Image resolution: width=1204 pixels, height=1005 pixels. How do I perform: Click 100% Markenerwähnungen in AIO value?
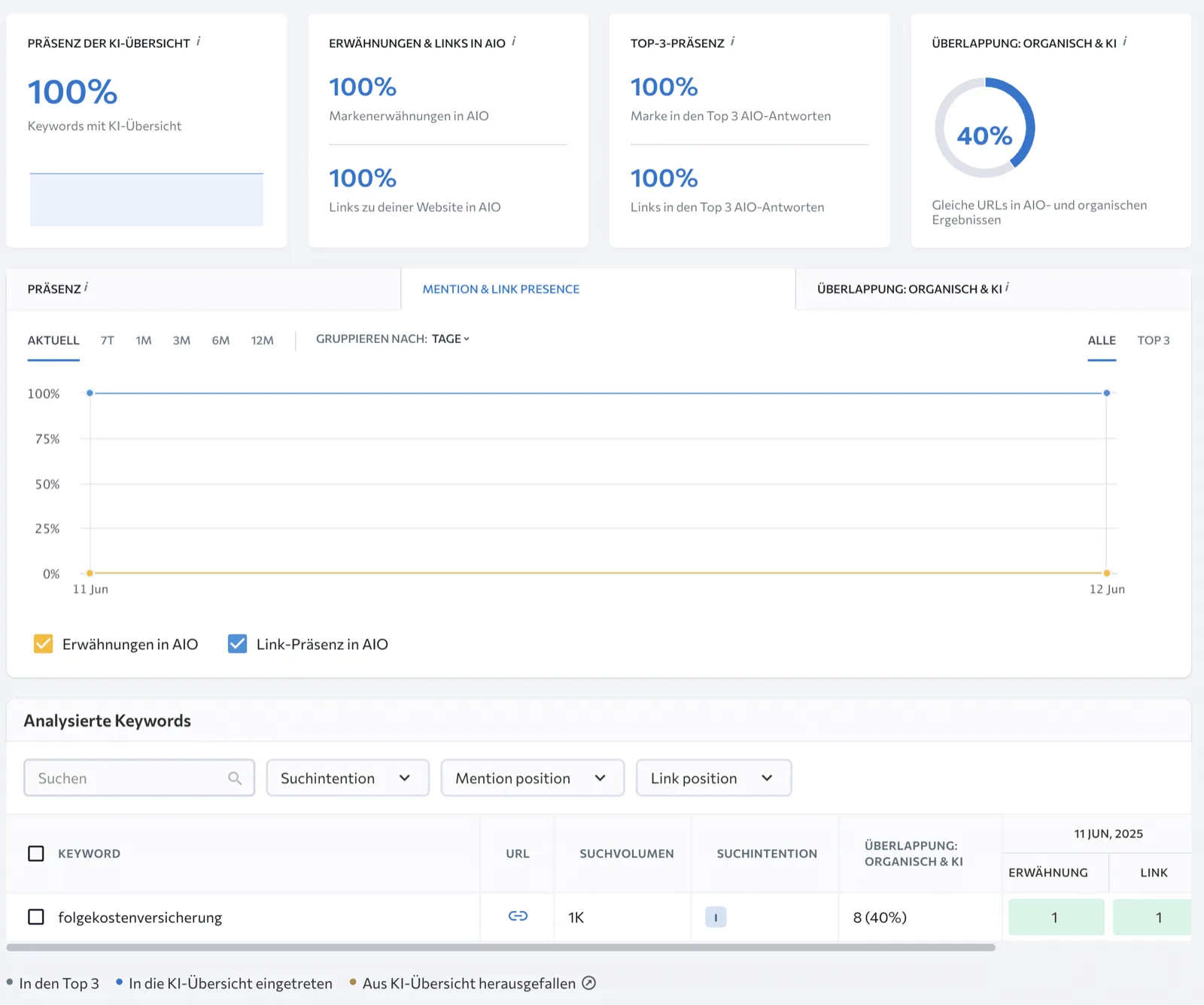(x=363, y=87)
